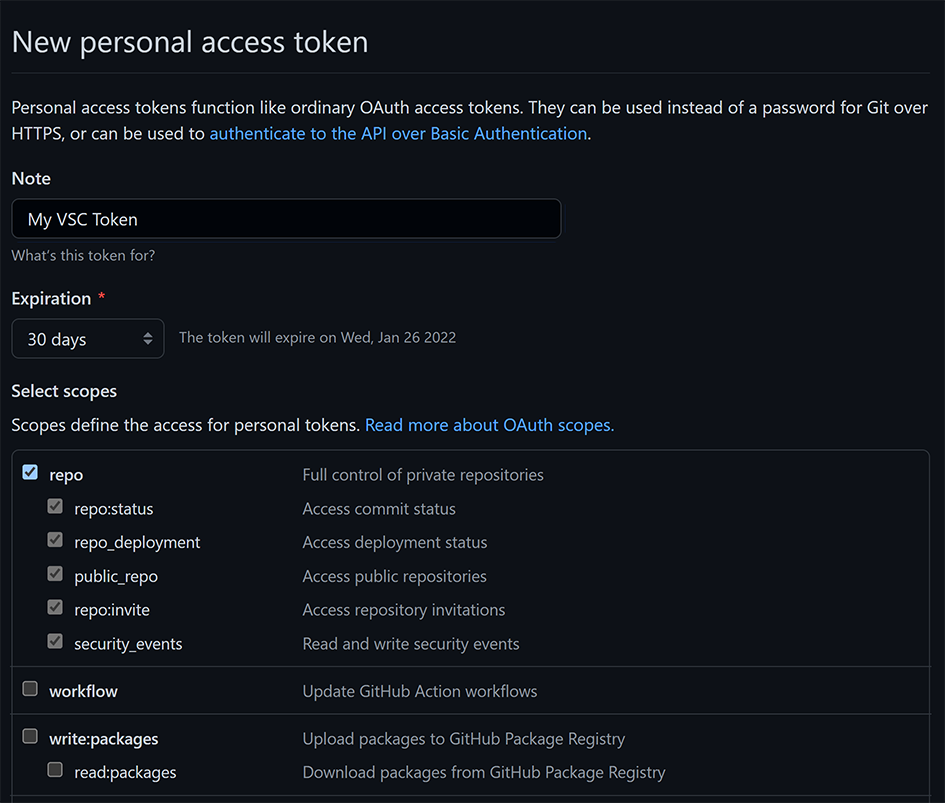
Task: Toggle the public_repo checkbox
Action: (55, 573)
